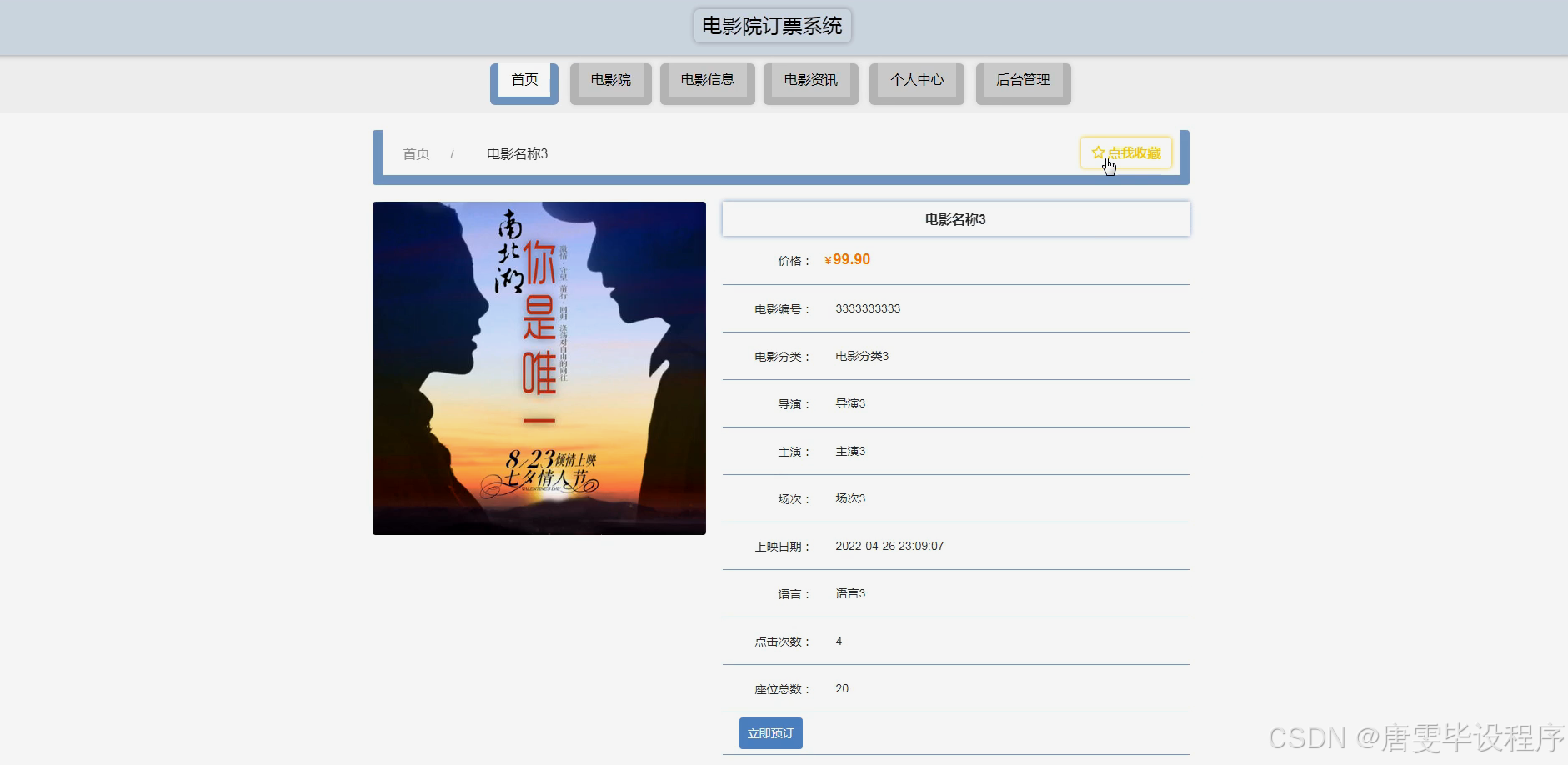Click the 场次： label

point(794,499)
